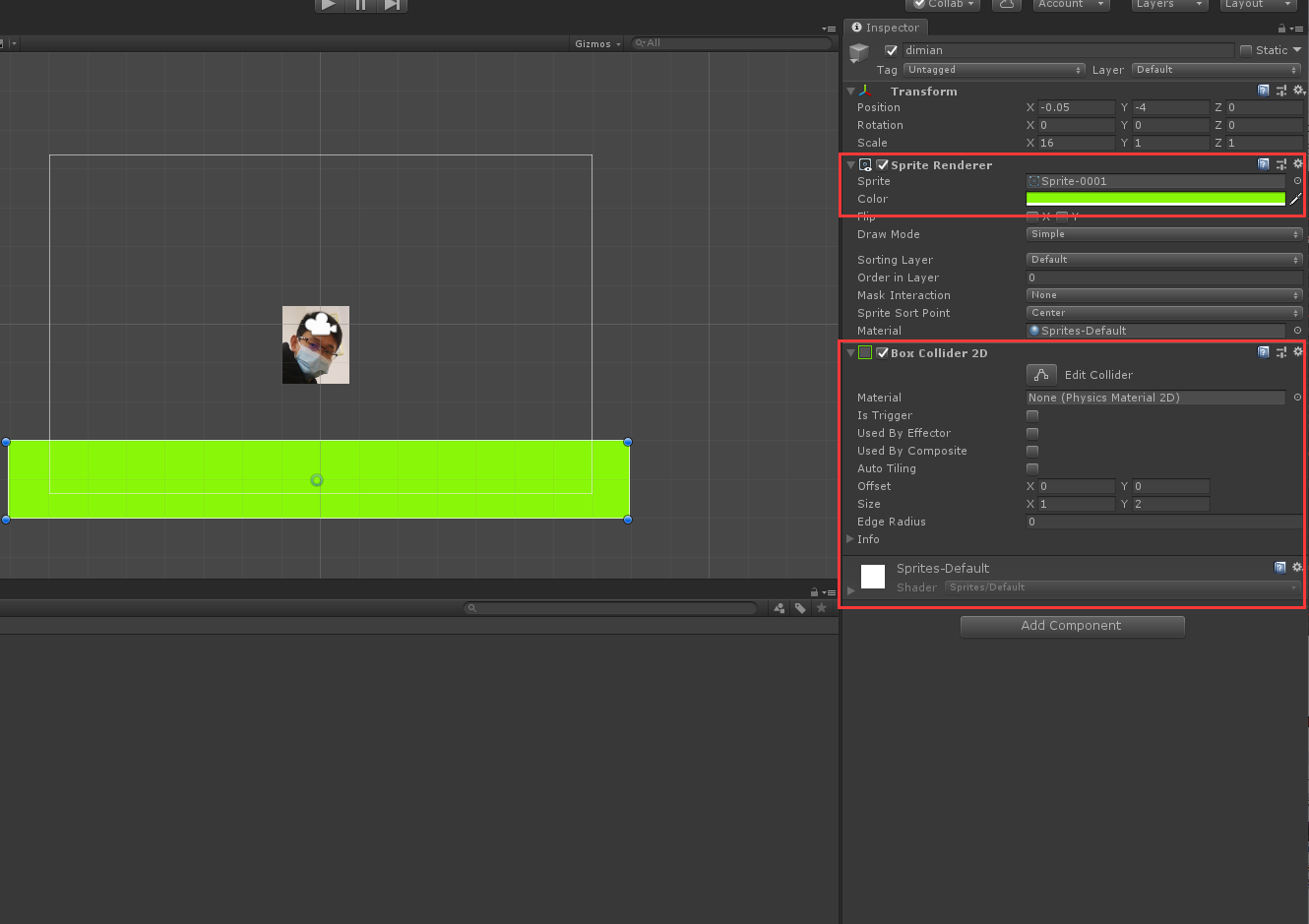Open Sprite Renderer preset icon
Screen dimensions: 1309x924
(x=1281, y=164)
